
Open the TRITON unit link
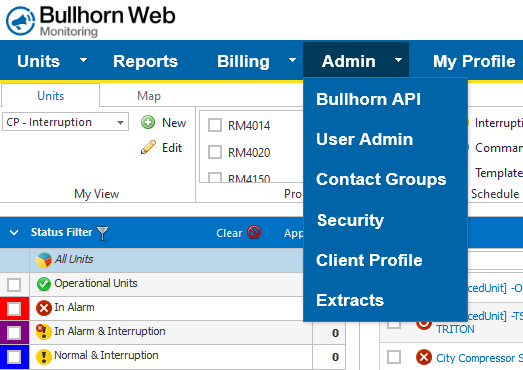[455, 329]
